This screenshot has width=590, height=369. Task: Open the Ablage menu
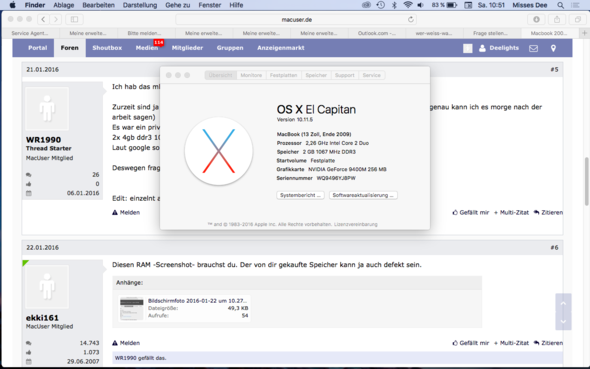tap(64, 5)
